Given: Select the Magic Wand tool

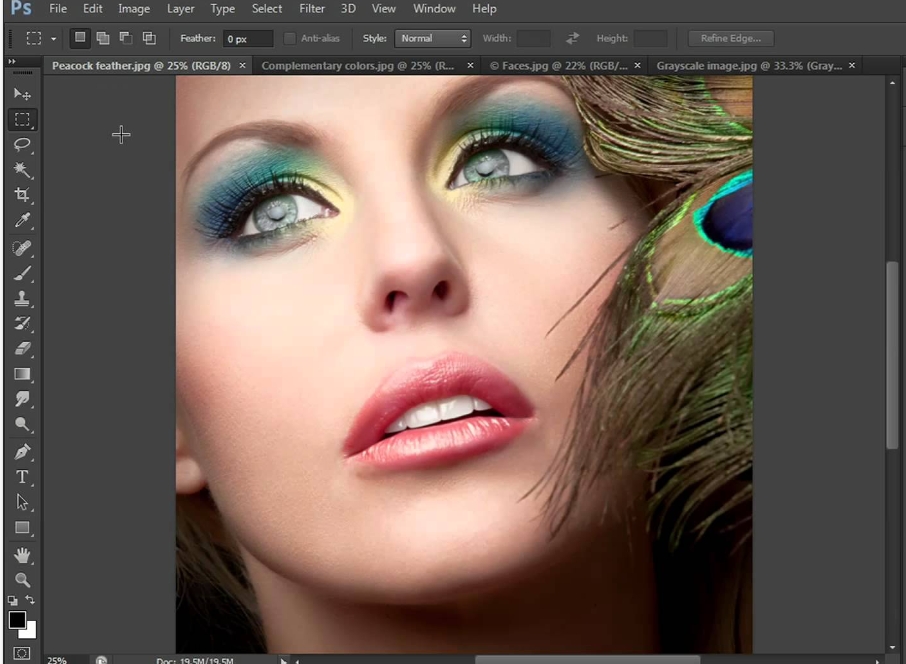Looking at the screenshot, I should (22, 170).
